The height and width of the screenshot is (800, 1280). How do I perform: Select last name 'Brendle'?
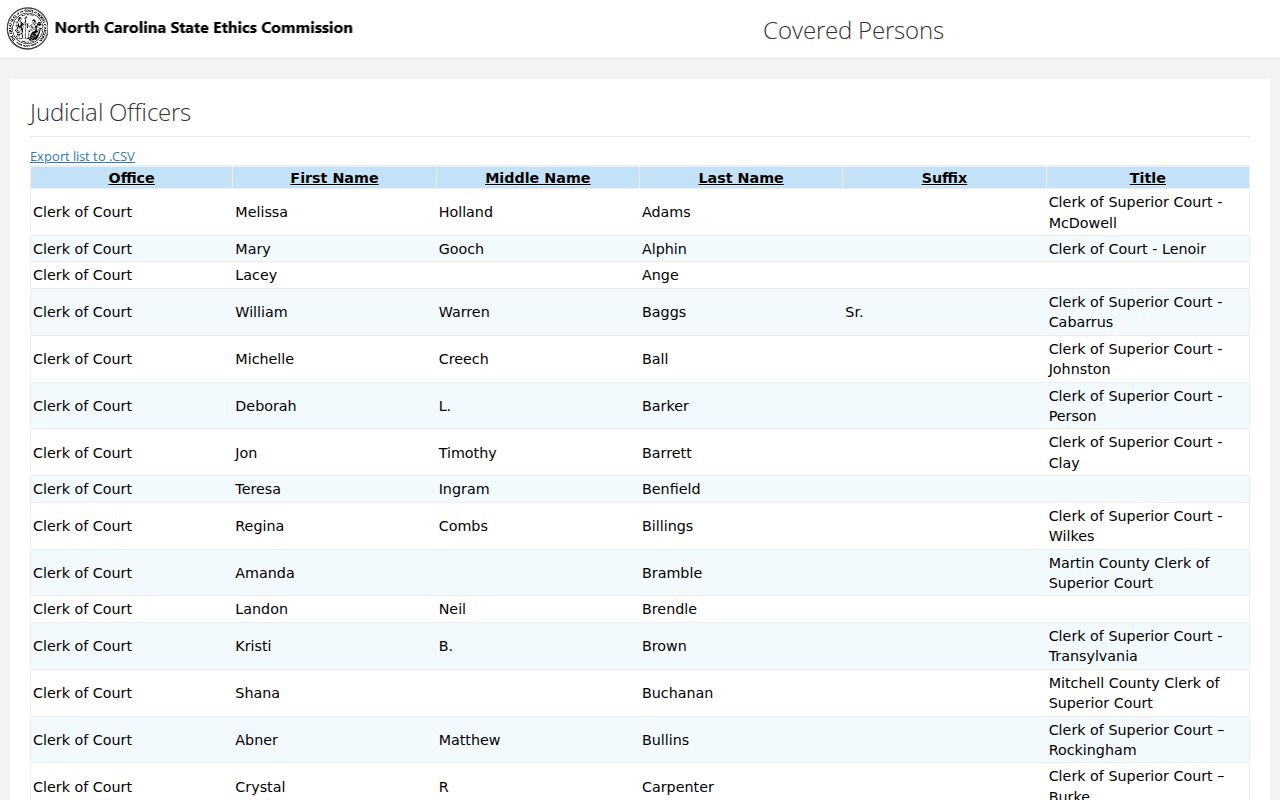tap(669, 609)
